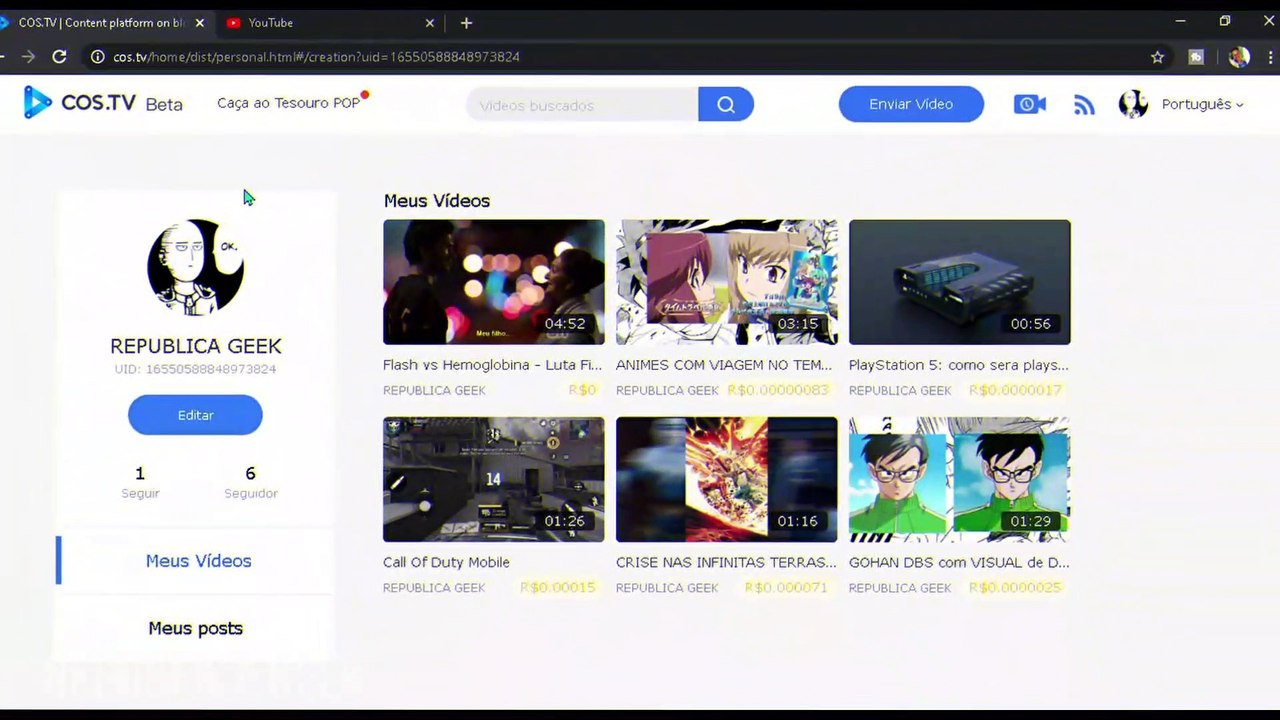
Task: Click the R$0 earnings value
Action: point(582,390)
